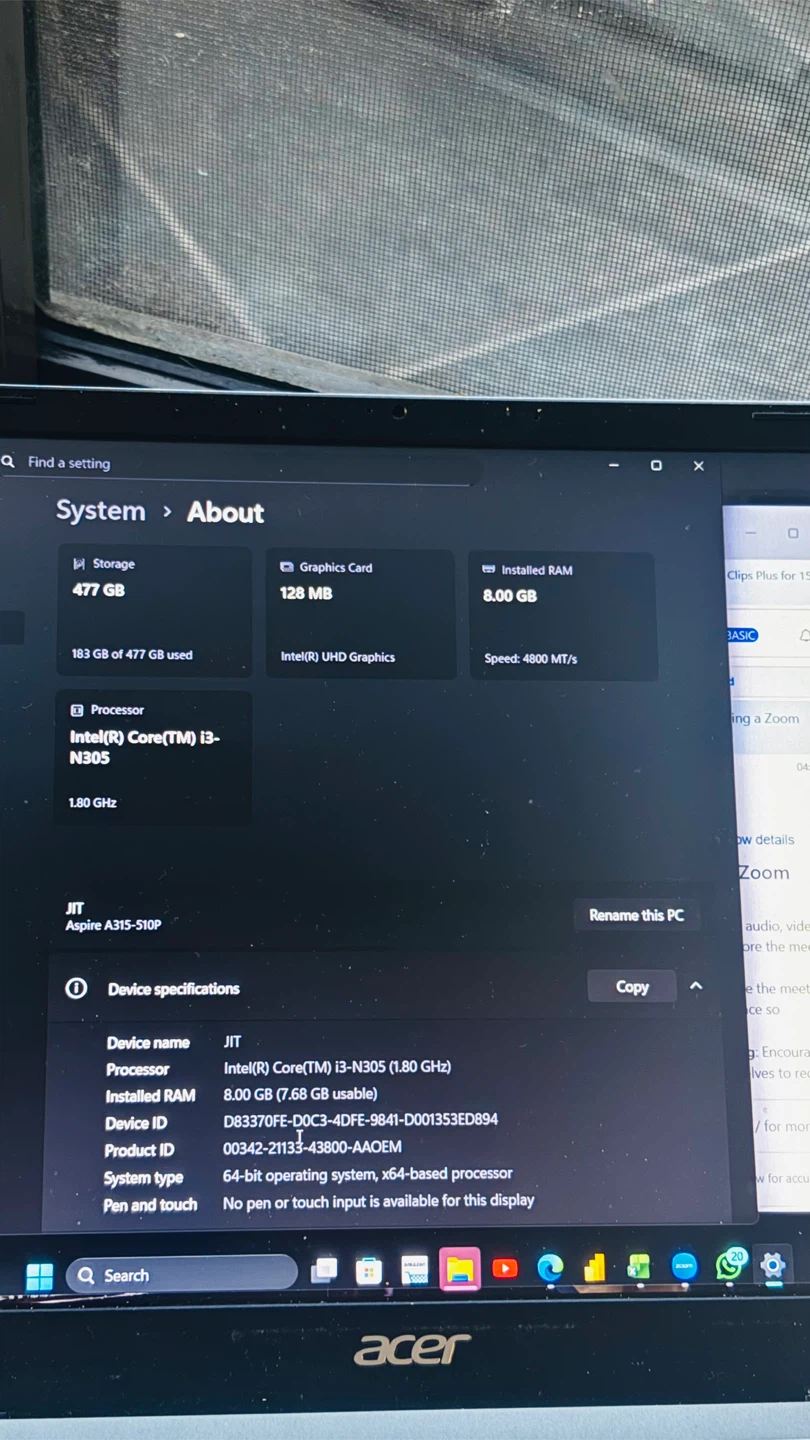Open Task View from the taskbar

(x=324, y=1271)
